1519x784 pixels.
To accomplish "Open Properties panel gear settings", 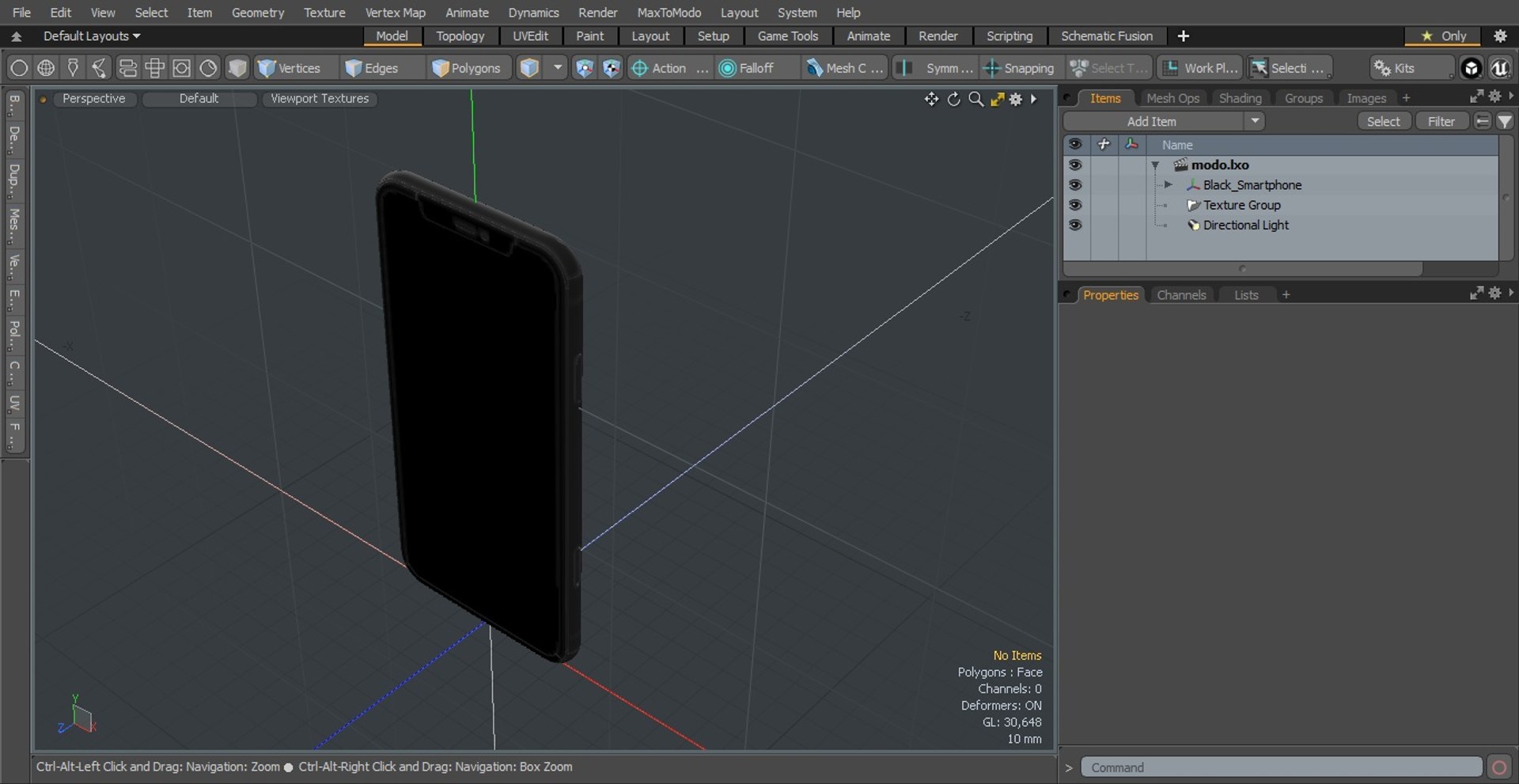I will 1494,293.
